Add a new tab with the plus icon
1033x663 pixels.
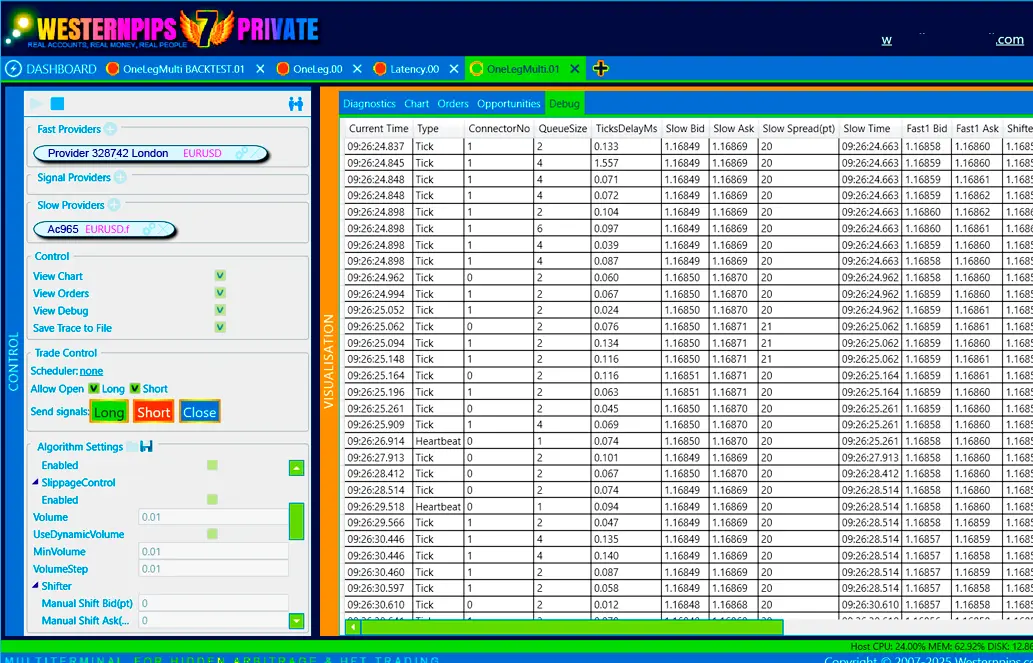[x=600, y=69]
